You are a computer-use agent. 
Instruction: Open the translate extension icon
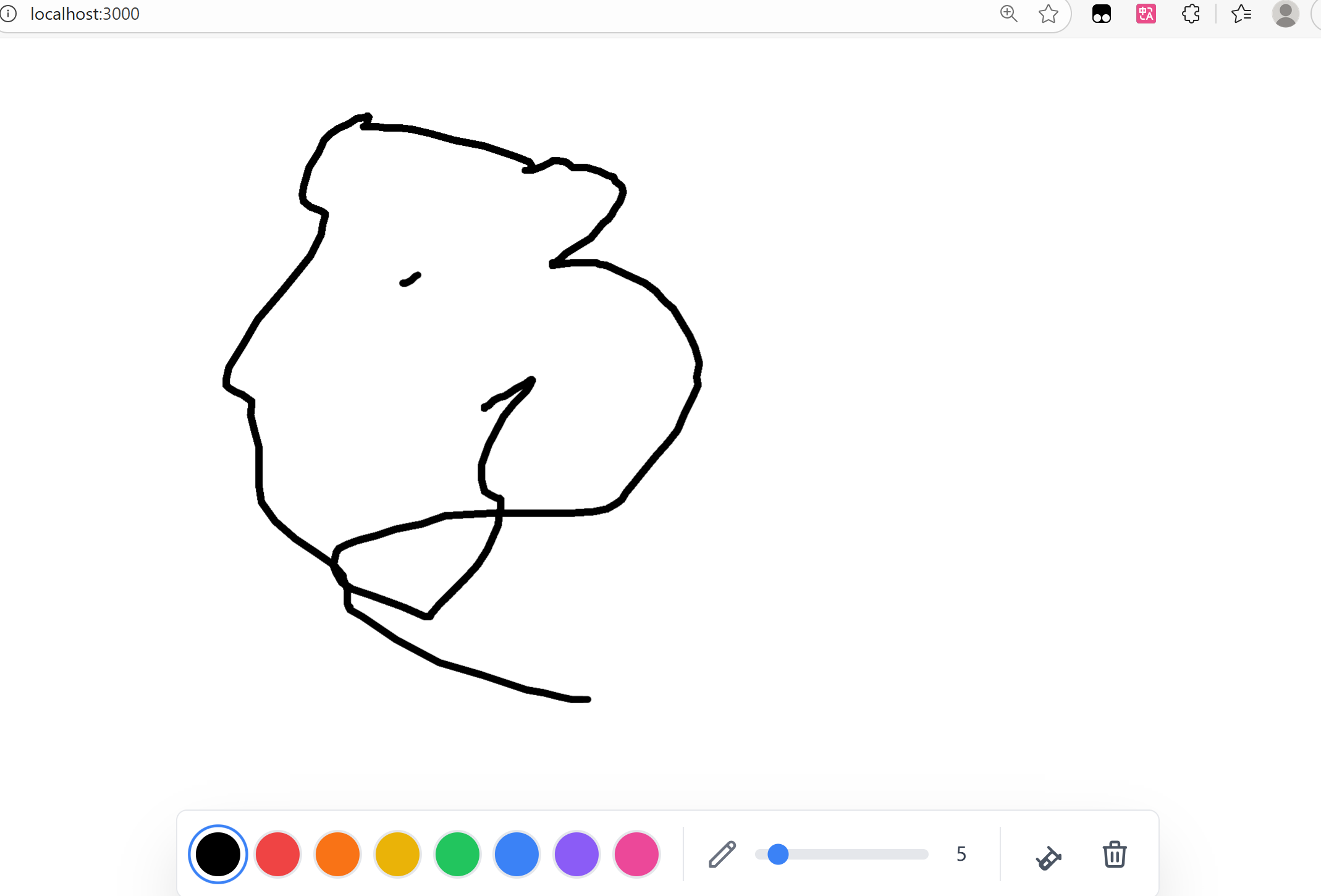coord(1146,13)
